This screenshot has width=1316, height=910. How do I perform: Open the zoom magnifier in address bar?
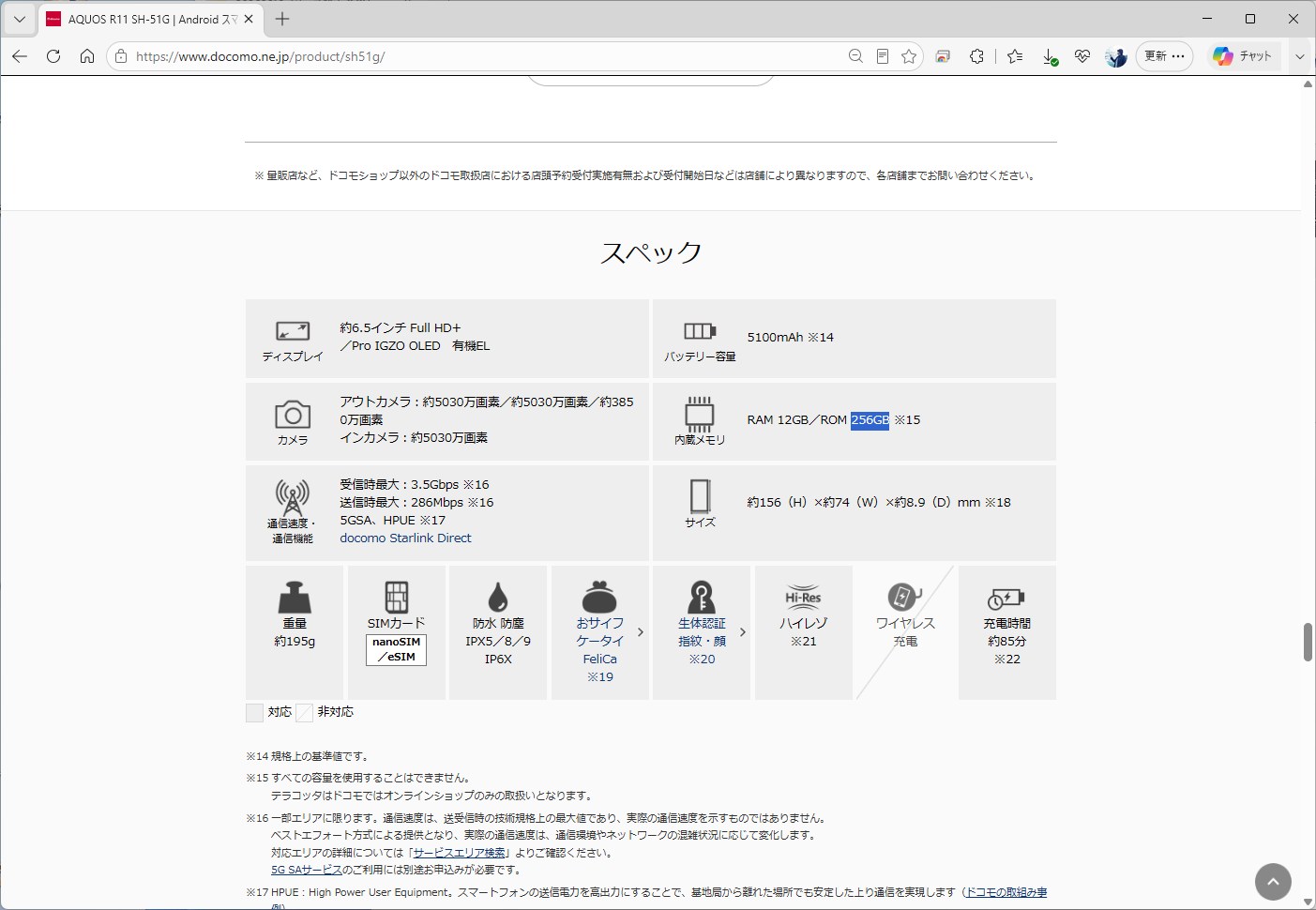point(855,56)
